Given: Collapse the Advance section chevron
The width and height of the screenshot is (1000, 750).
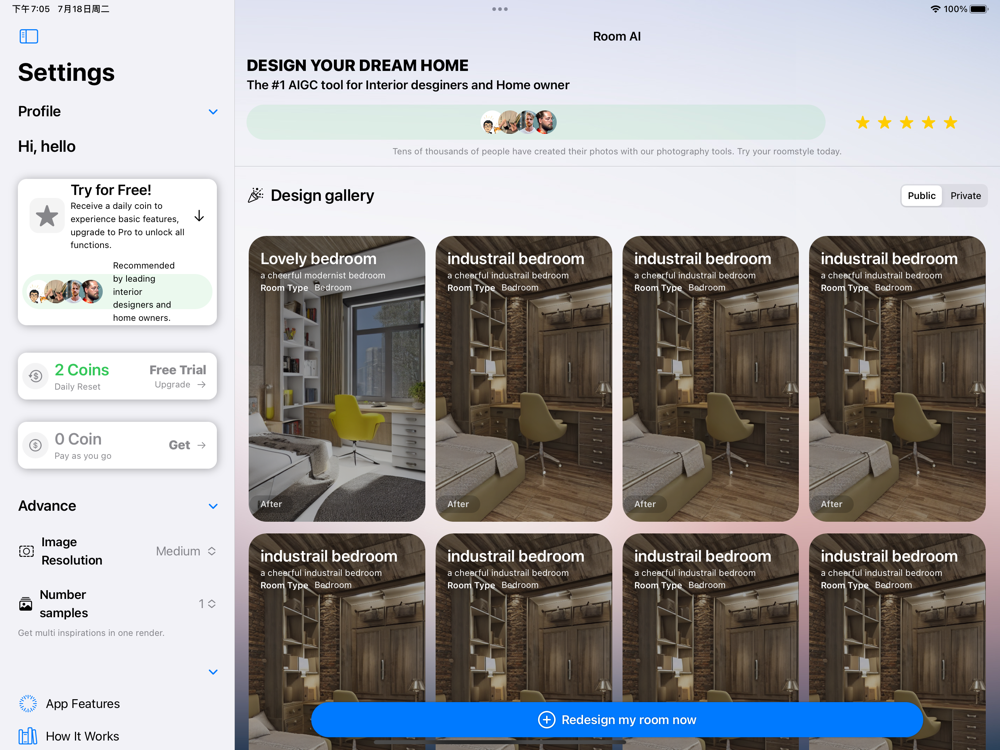Looking at the screenshot, I should pos(213,506).
